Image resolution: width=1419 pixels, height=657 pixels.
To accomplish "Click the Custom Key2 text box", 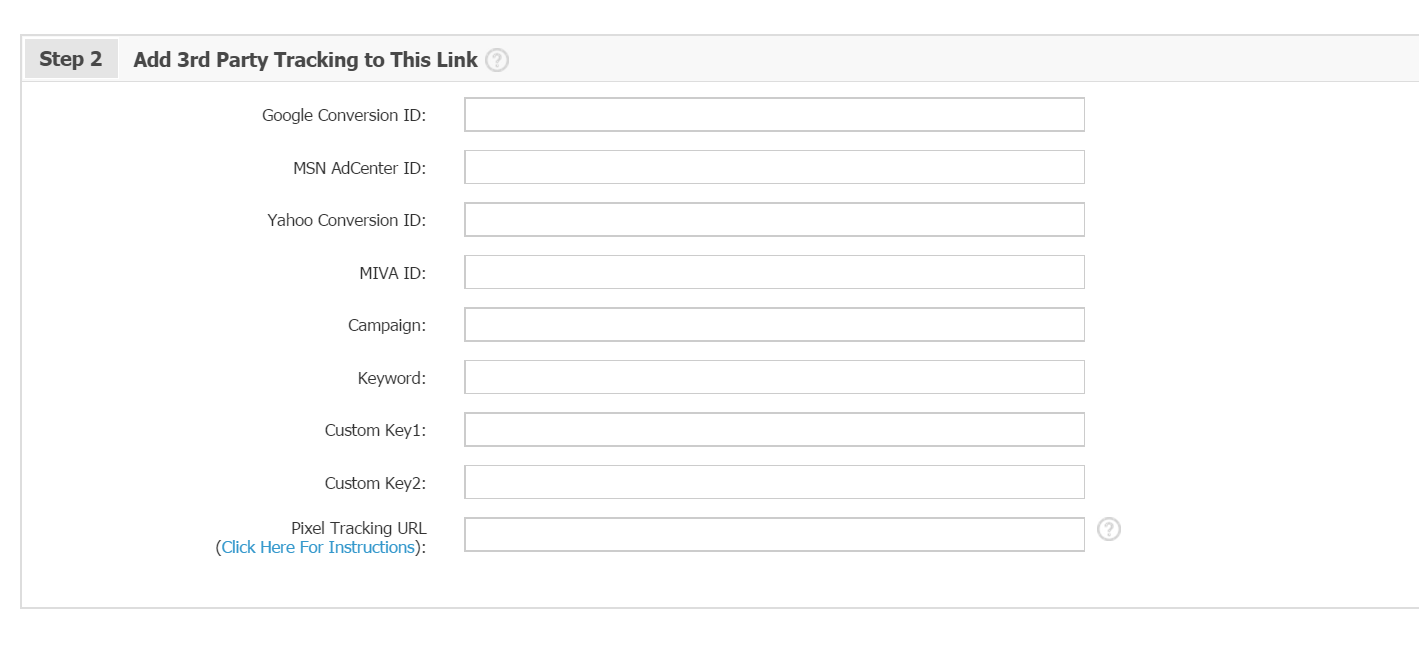I will click(x=774, y=482).
